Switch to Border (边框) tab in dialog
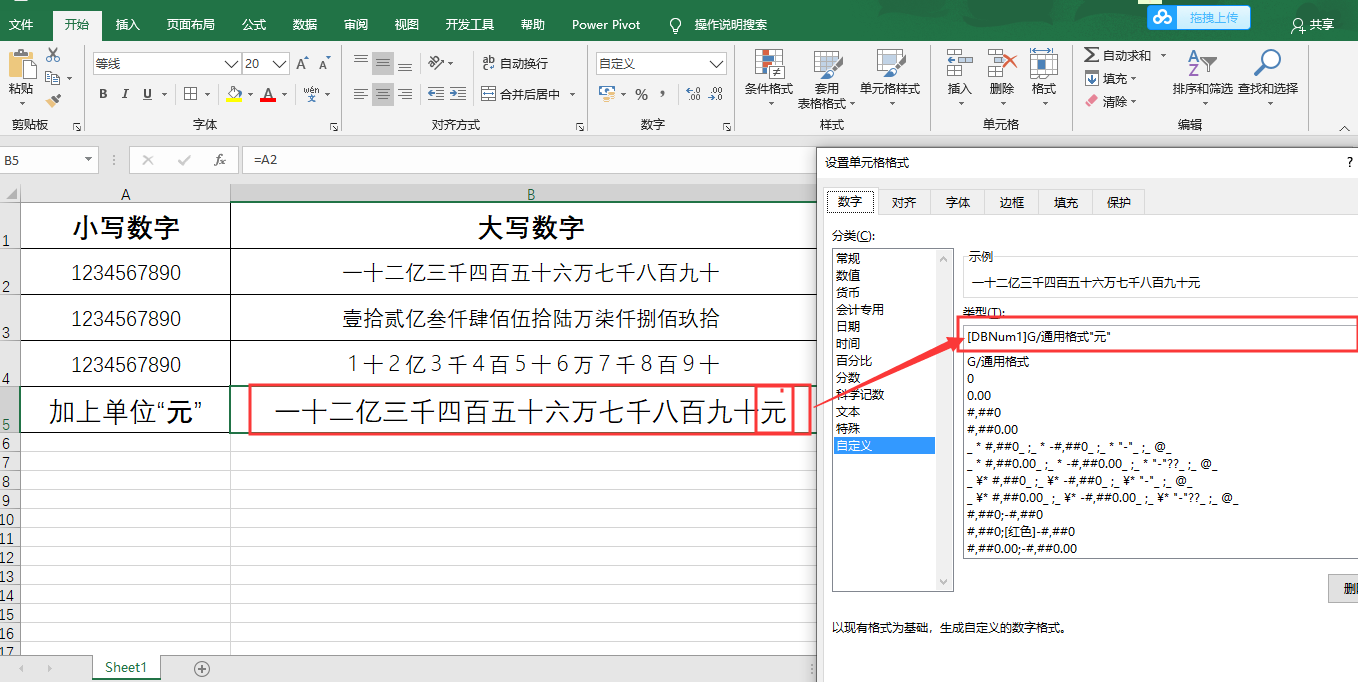The image size is (1358, 682). pyautogui.click(x=1012, y=202)
